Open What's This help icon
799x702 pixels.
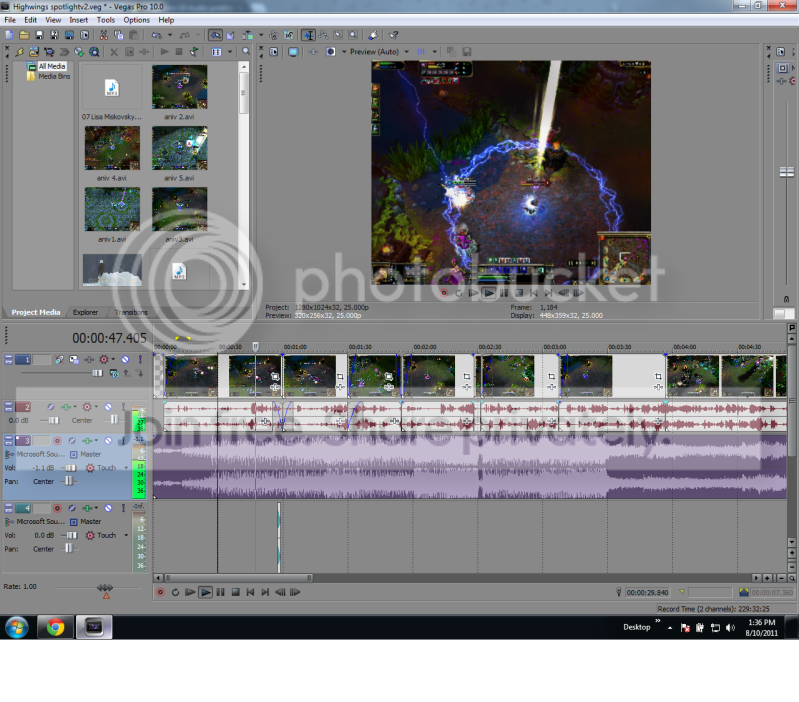393,35
